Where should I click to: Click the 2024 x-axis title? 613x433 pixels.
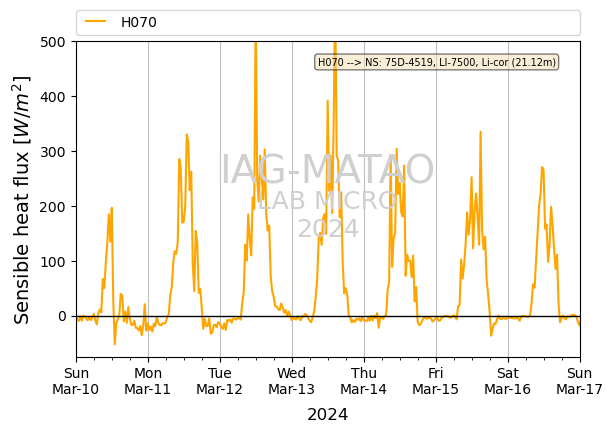pyautogui.click(x=328, y=415)
